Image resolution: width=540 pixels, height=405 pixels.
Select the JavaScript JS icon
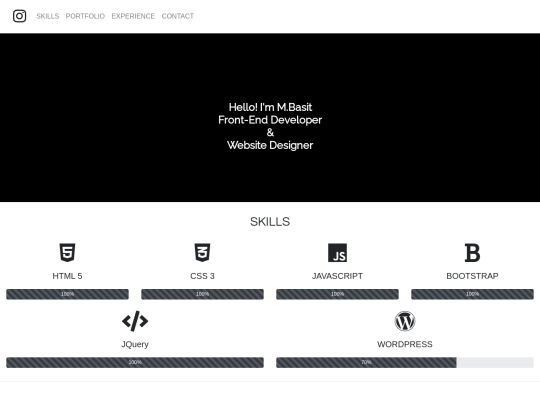[x=338, y=253]
